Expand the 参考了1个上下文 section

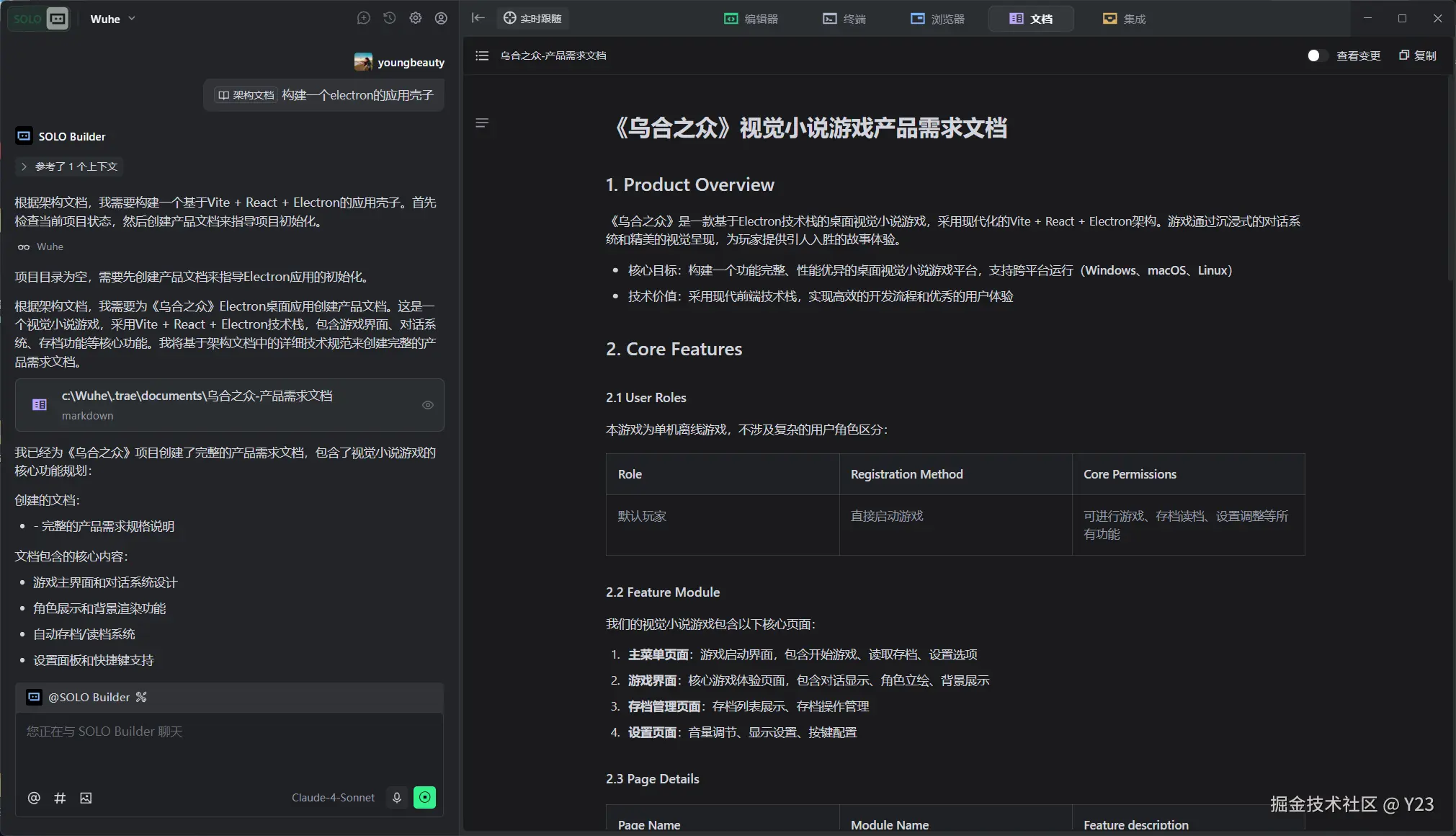coord(69,166)
